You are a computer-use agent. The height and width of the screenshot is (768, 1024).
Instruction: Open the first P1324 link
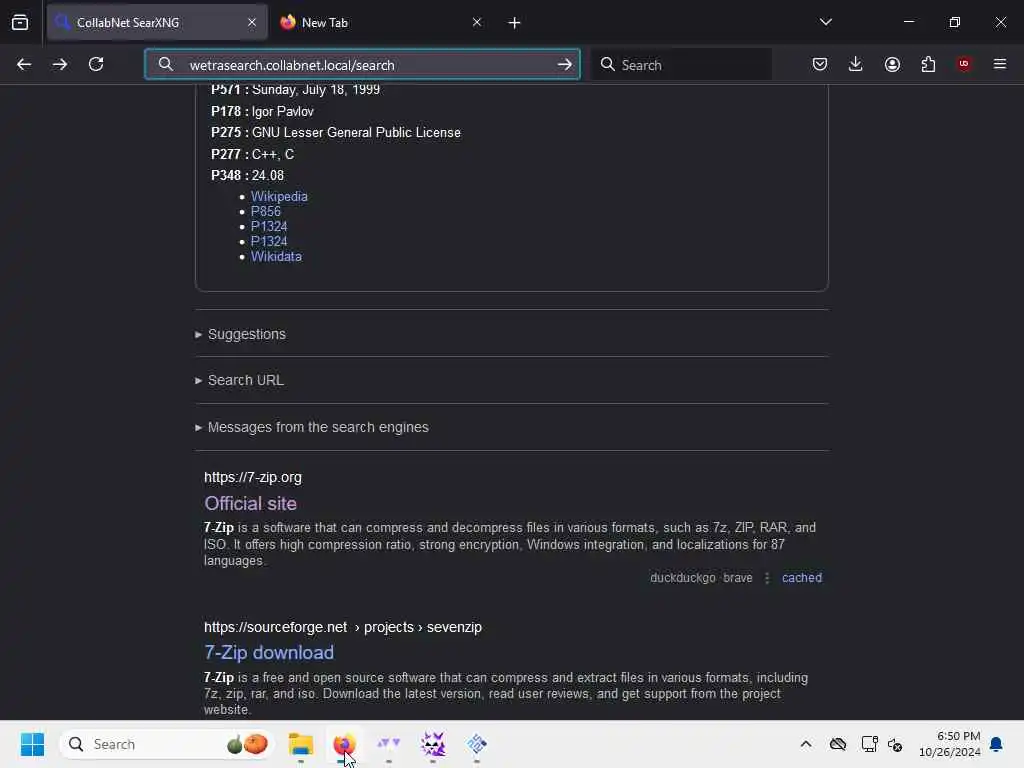[x=269, y=226]
